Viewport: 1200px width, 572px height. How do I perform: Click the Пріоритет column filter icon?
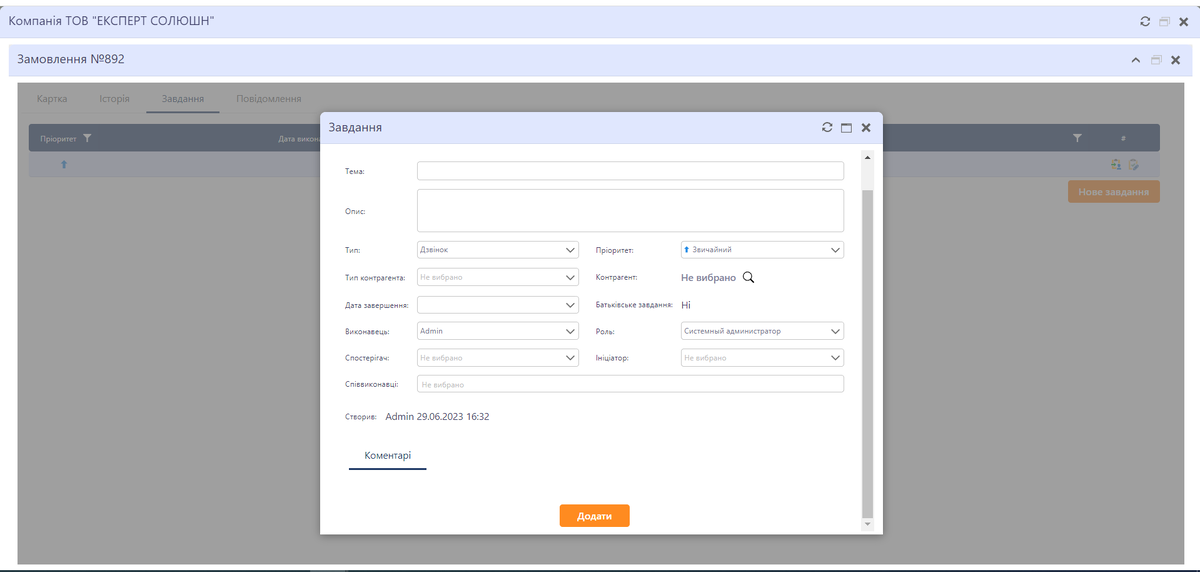[87, 138]
